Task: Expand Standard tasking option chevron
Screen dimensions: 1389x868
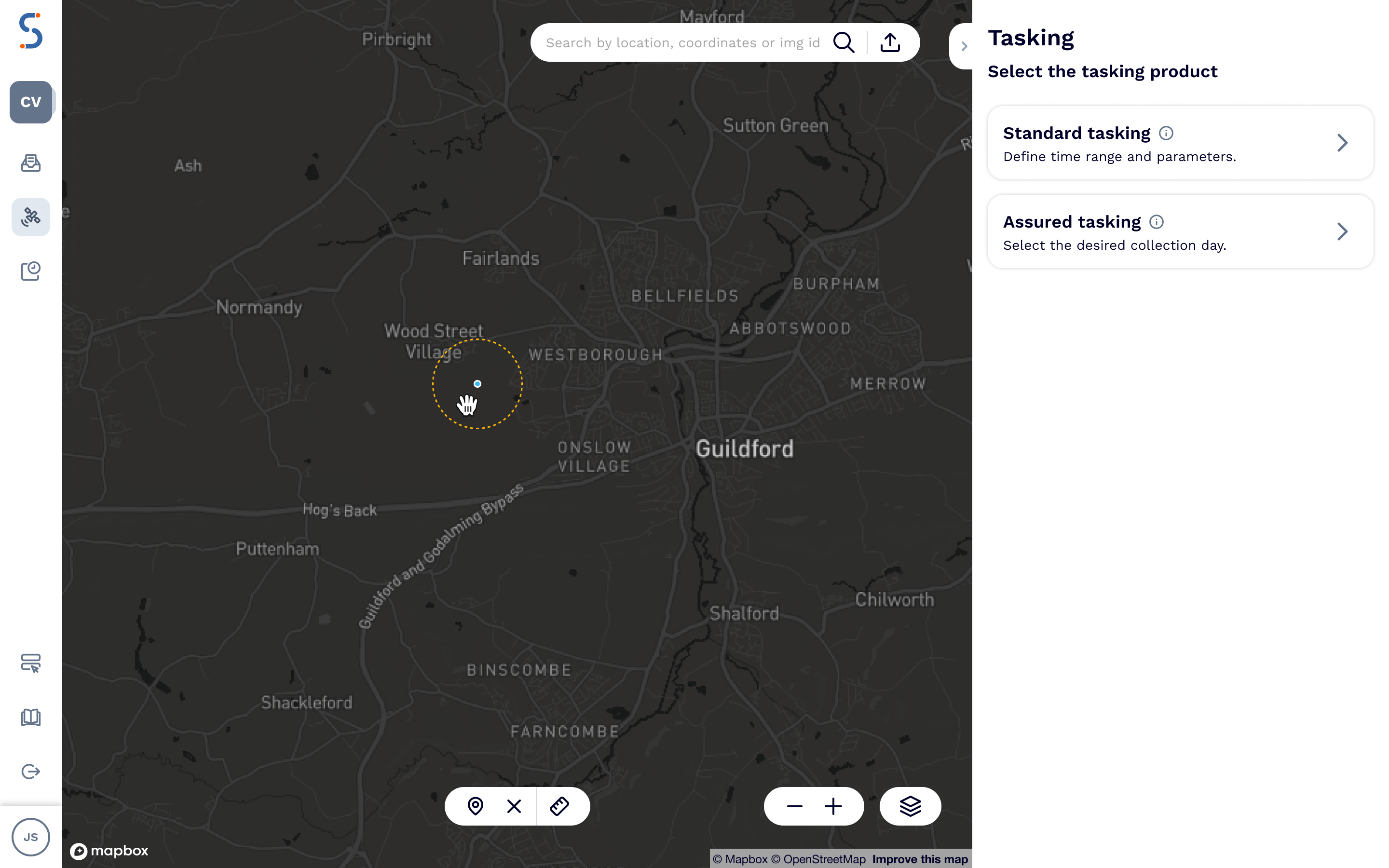Action: tap(1342, 142)
